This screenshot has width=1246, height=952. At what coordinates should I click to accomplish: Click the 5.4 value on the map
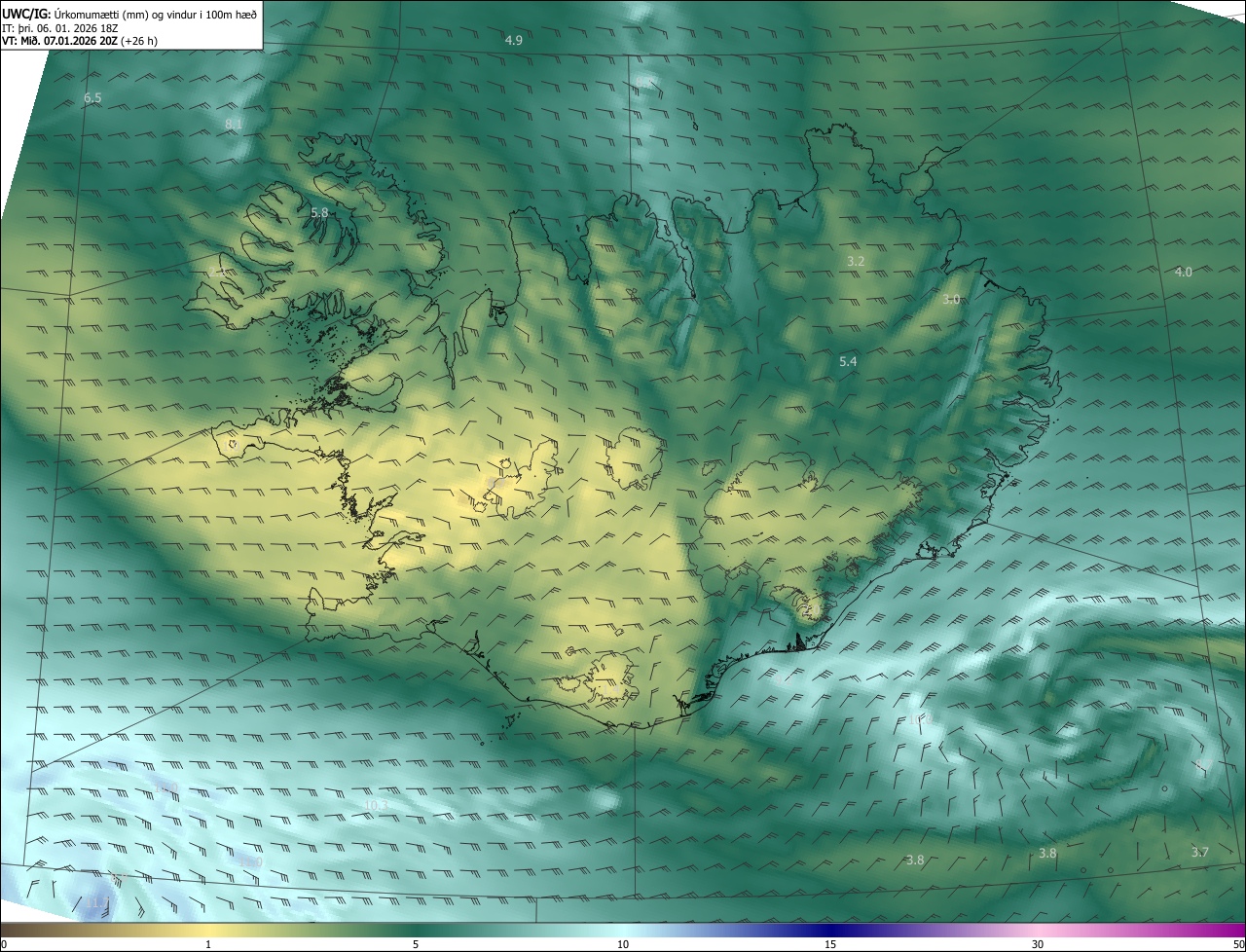(x=848, y=361)
